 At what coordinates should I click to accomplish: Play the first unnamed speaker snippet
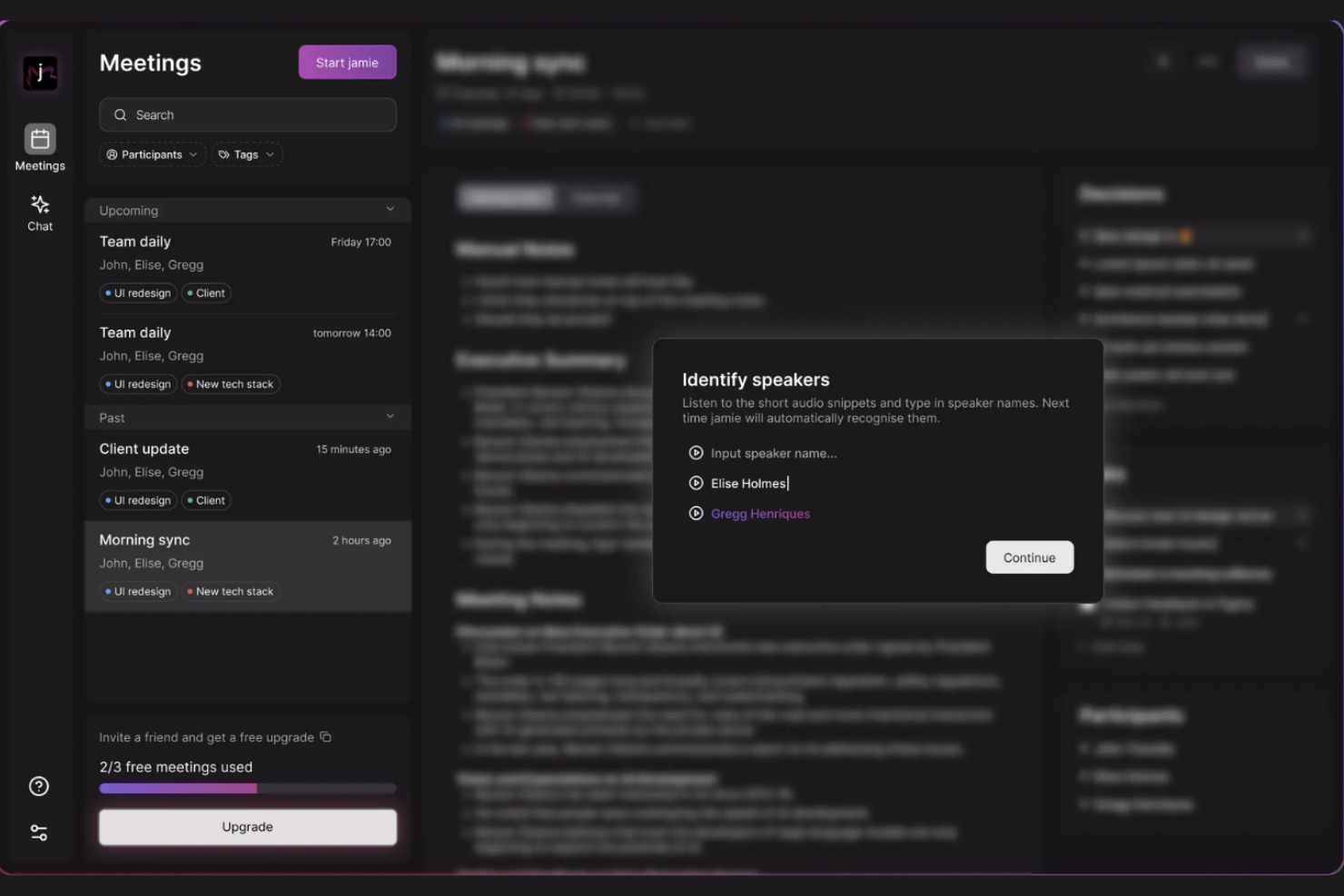(696, 452)
